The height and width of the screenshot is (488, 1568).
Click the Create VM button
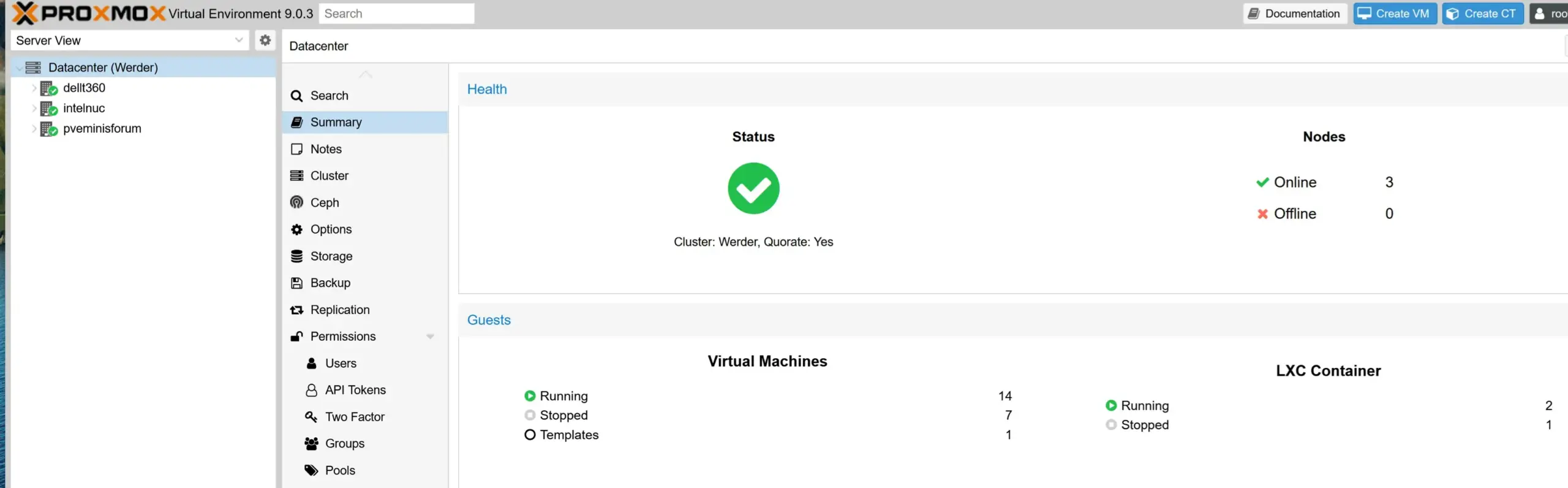click(1395, 13)
